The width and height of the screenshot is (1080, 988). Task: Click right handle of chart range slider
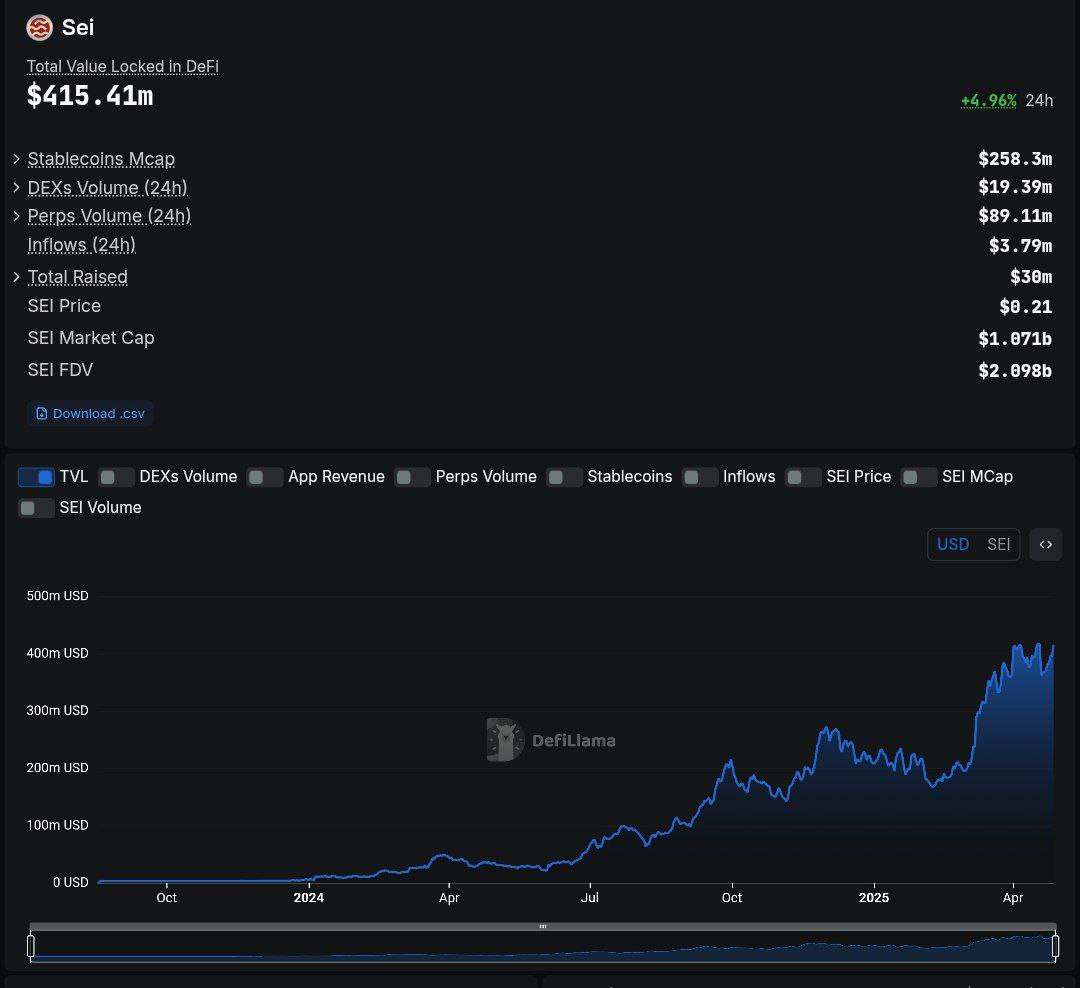[x=1055, y=946]
